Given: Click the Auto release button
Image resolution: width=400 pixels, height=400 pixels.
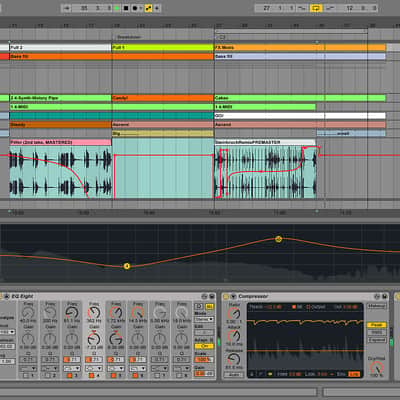Looking at the screenshot, I should [234, 375].
